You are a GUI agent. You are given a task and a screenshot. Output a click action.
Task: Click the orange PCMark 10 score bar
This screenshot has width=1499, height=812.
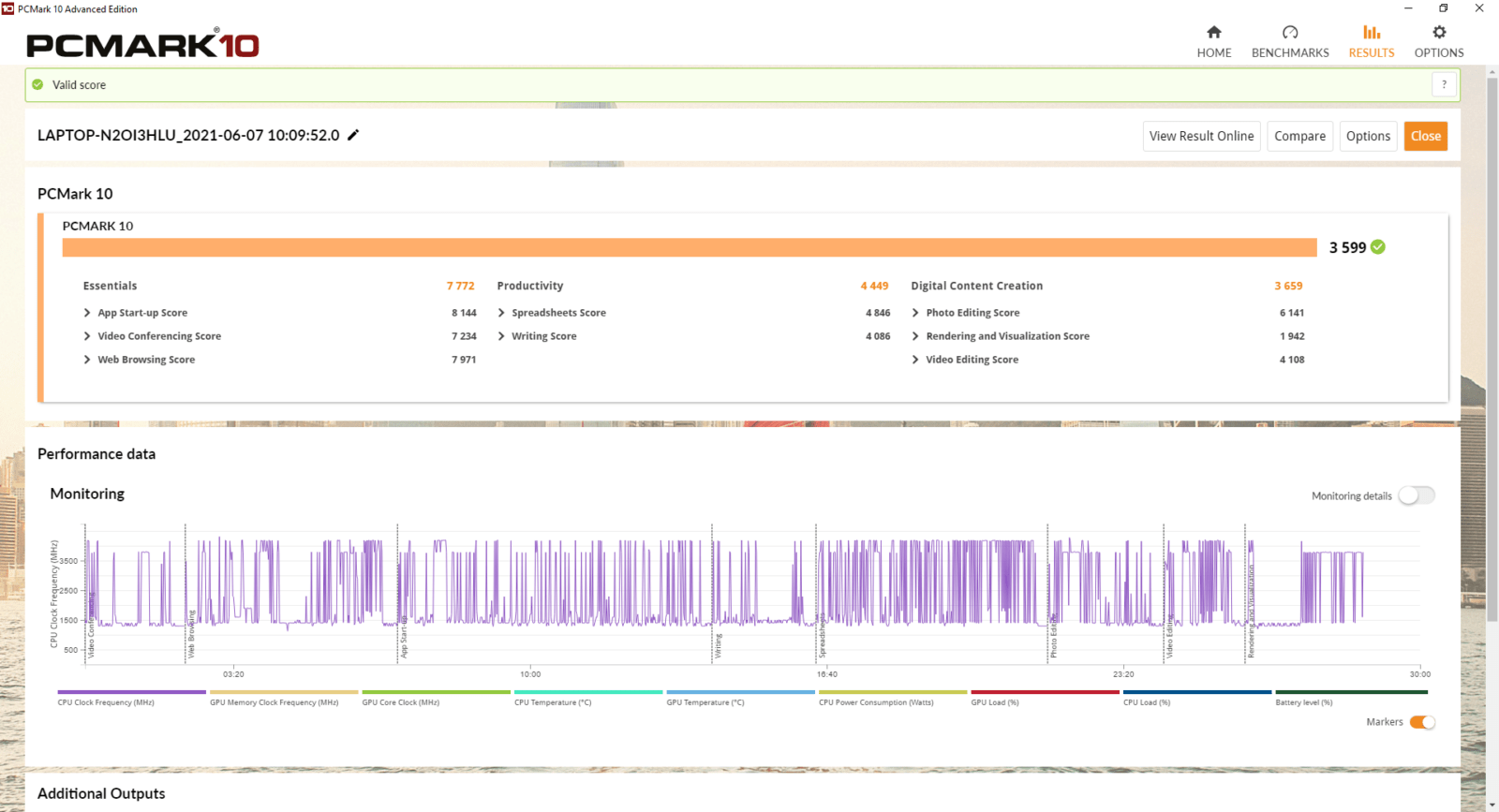690,247
